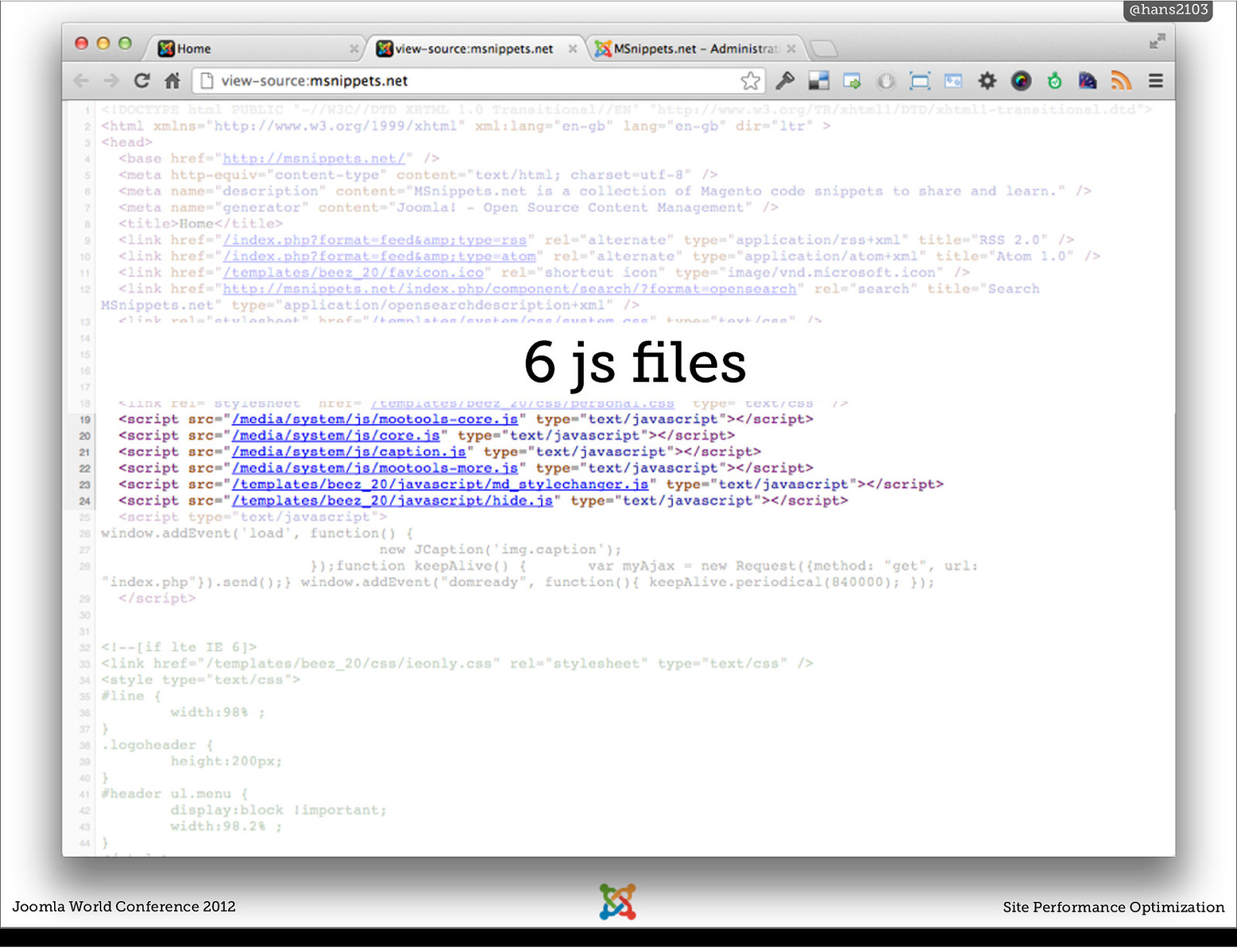The width and height of the screenshot is (1237, 952).
Task: Close the MSnippets.net Administration tab
Action: pyautogui.click(x=791, y=49)
